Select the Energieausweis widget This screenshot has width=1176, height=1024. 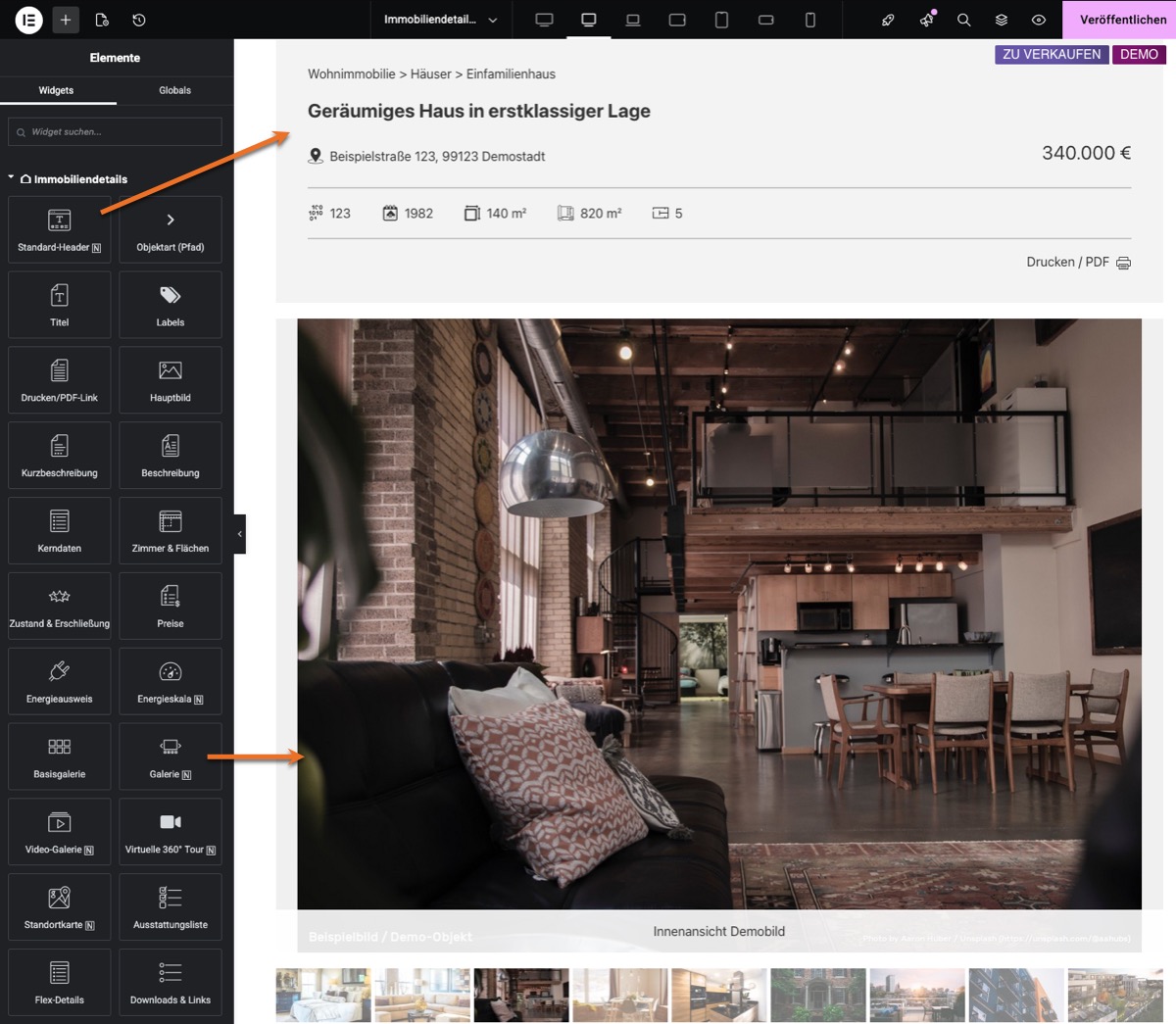[59, 680]
